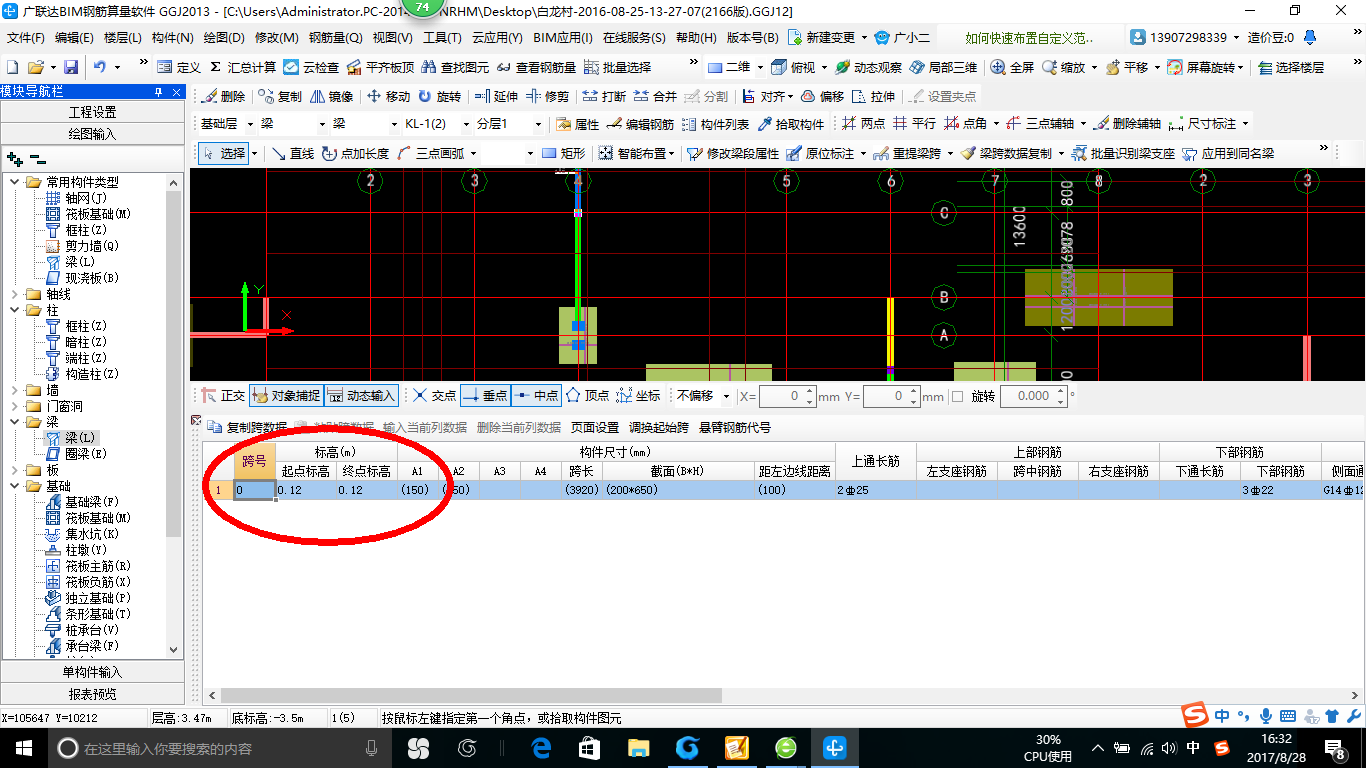Image resolution: width=1366 pixels, height=768 pixels.
Task: Click 页面设置 button
Action: 595,427
